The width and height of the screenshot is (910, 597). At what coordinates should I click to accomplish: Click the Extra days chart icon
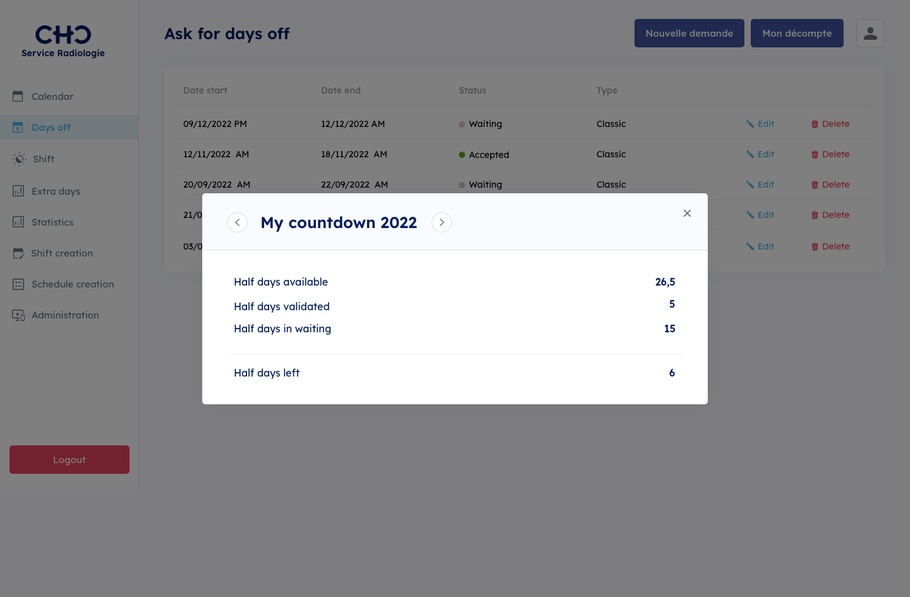[x=18, y=191]
